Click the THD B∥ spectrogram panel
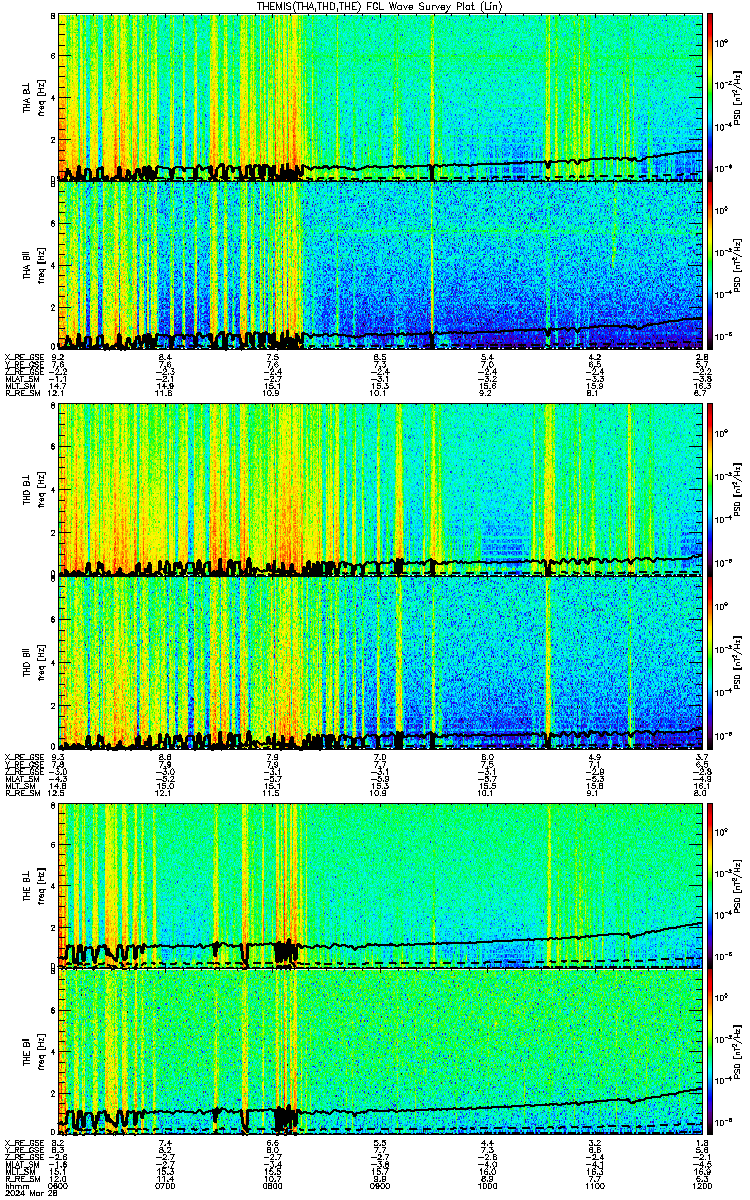This screenshot has height=1200, width=750. pyautogui.click(x=381, y=663)
